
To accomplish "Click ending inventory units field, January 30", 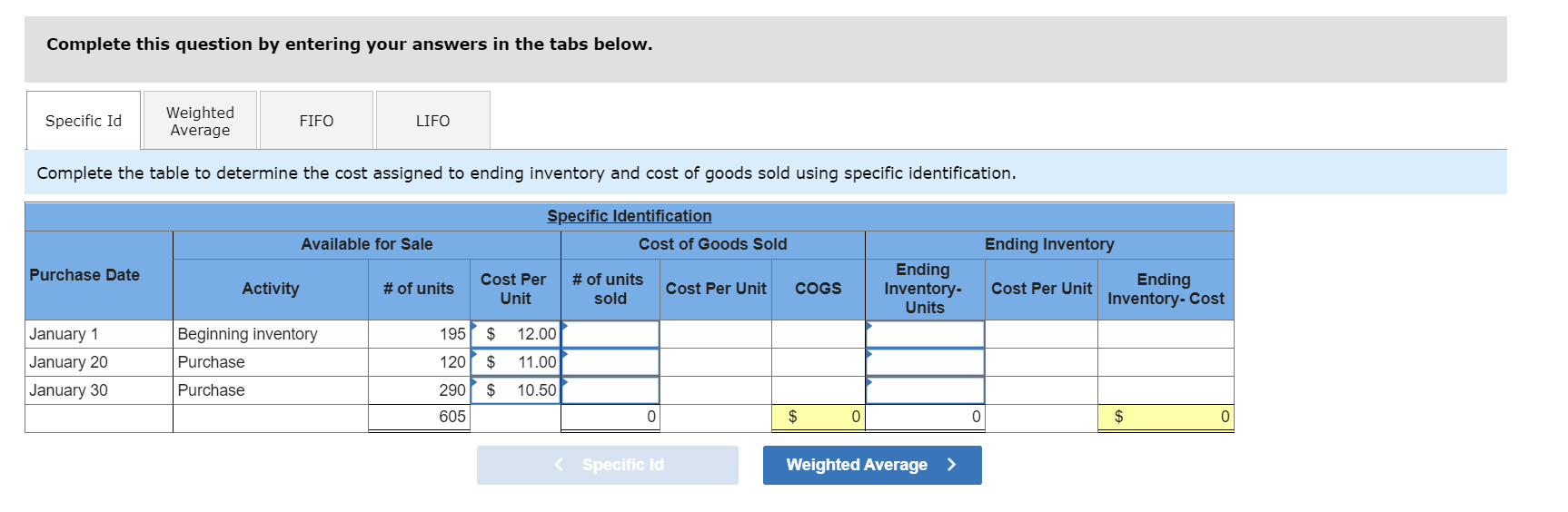I will pyautogui.click(x=925, y=390).
